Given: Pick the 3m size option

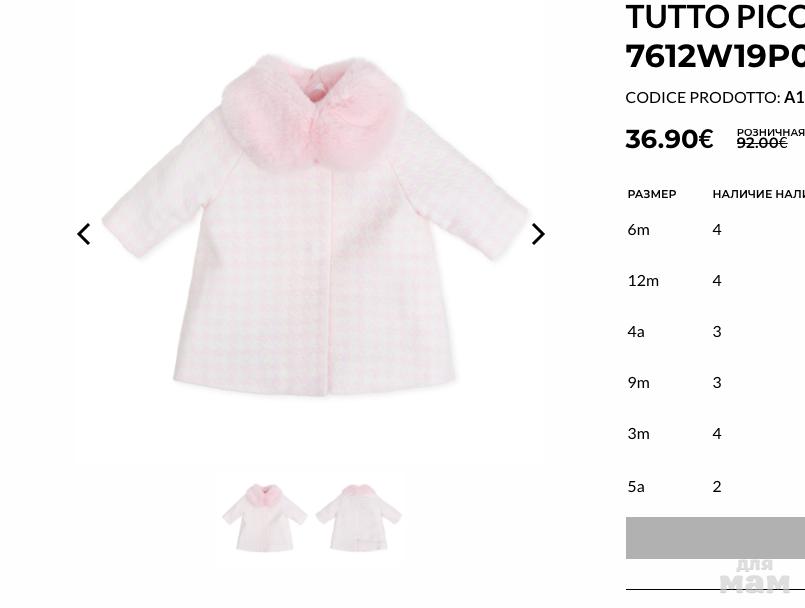Looking at the screenshot, I should 638,433.
